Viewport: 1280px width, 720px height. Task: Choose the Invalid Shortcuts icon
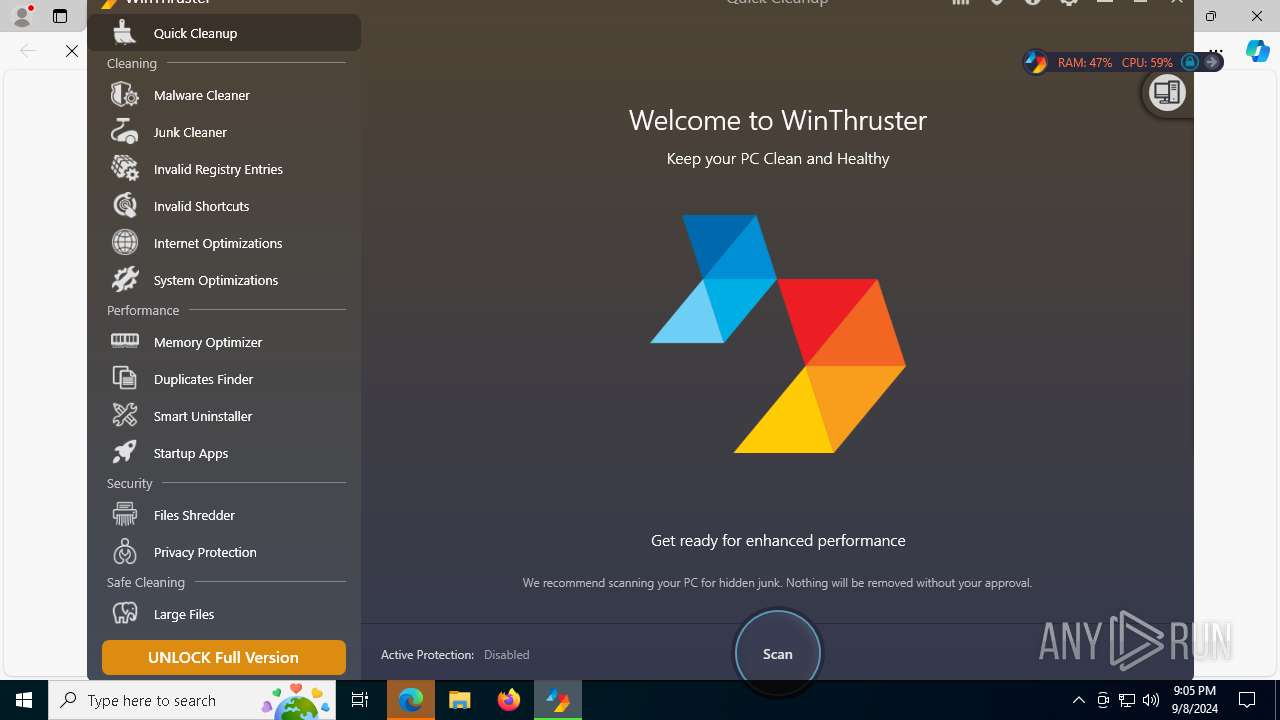click(x=125, y=206)
